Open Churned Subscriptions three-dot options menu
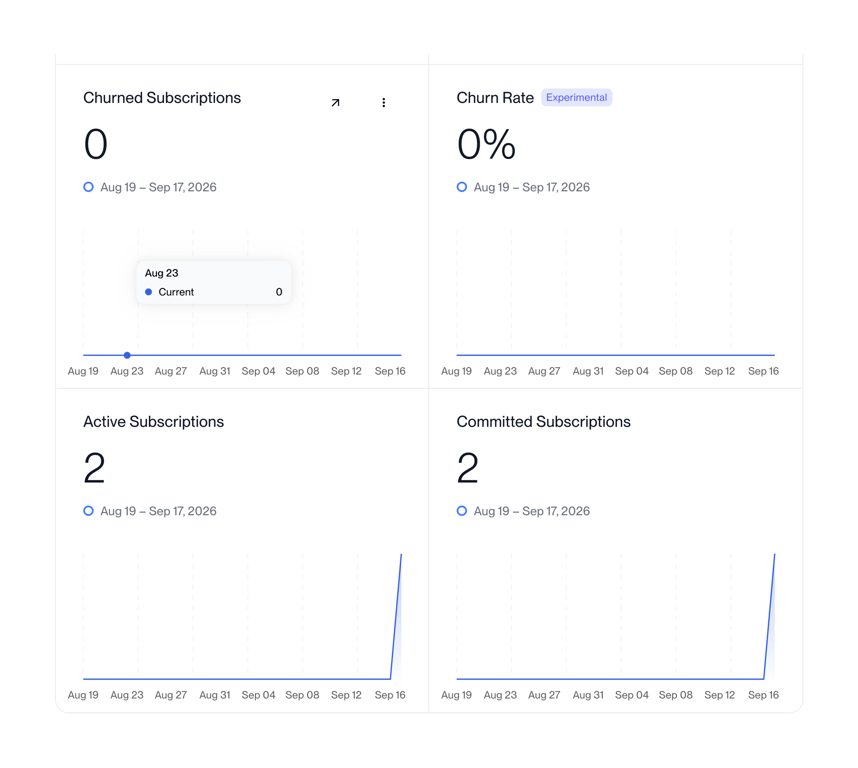Image resolution: width=858 pixels, height=768 pixels. [x=384, y=102]
